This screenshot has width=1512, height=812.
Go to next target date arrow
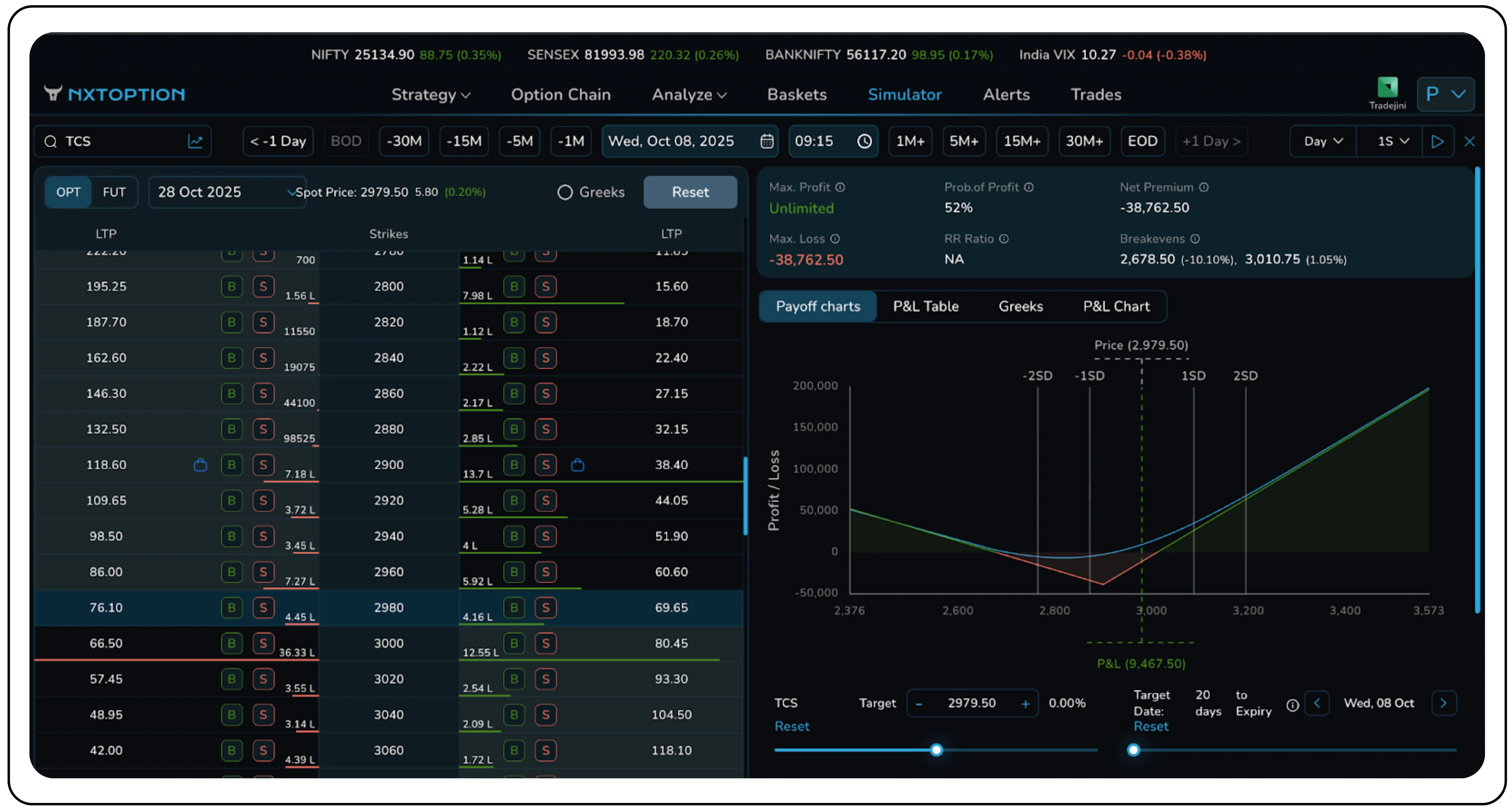point(1443,703)
